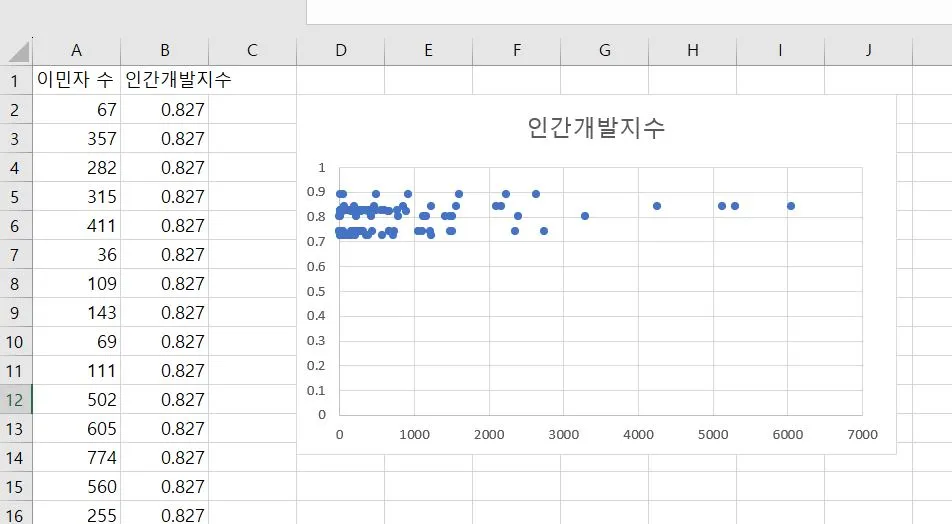Select column F header

(x=517, y=50)
